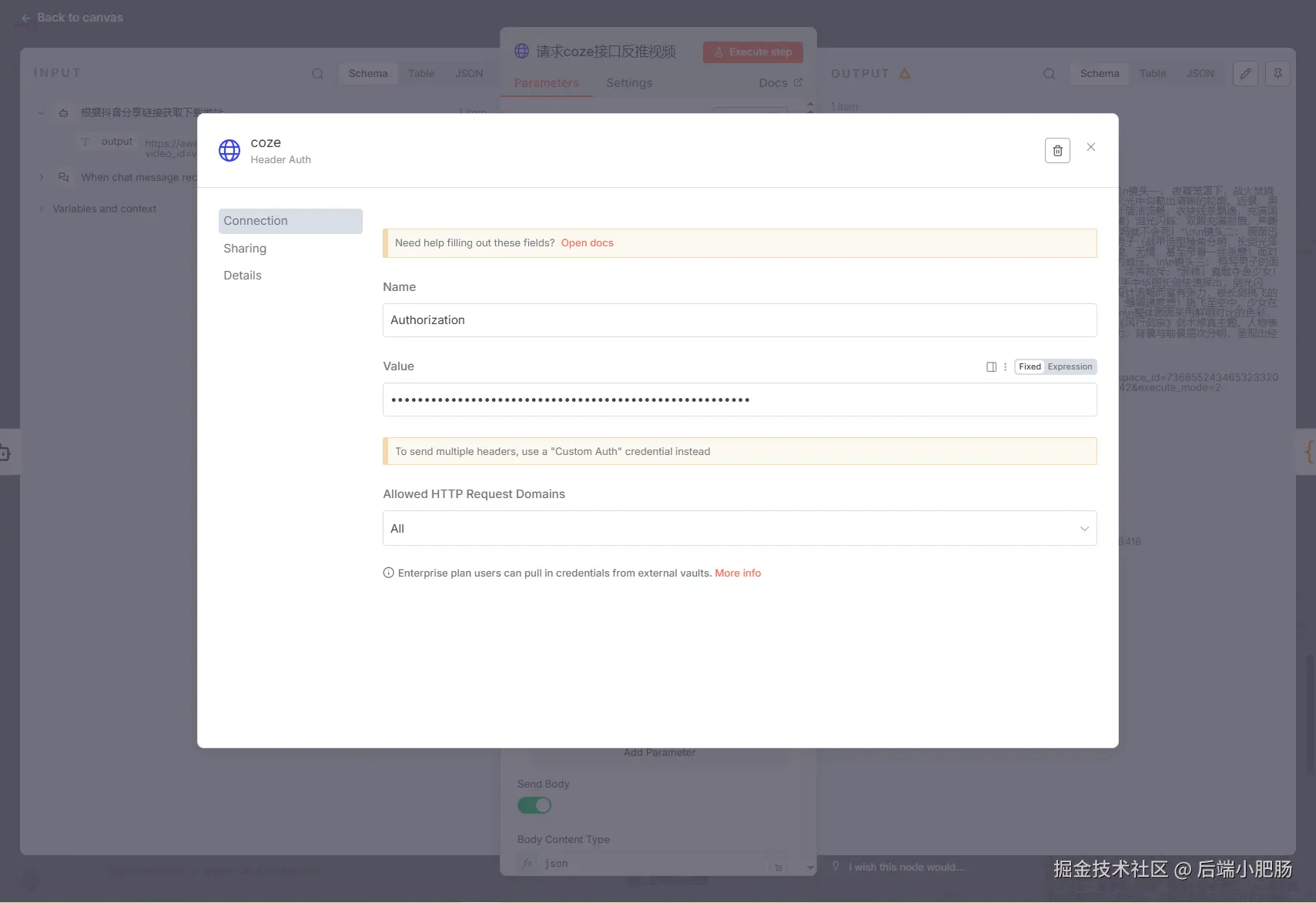Open the Body Content Type json dropdown
The width and height of the screenshot is (1316, 903).
pyautogui.click(x=654, y=864)
